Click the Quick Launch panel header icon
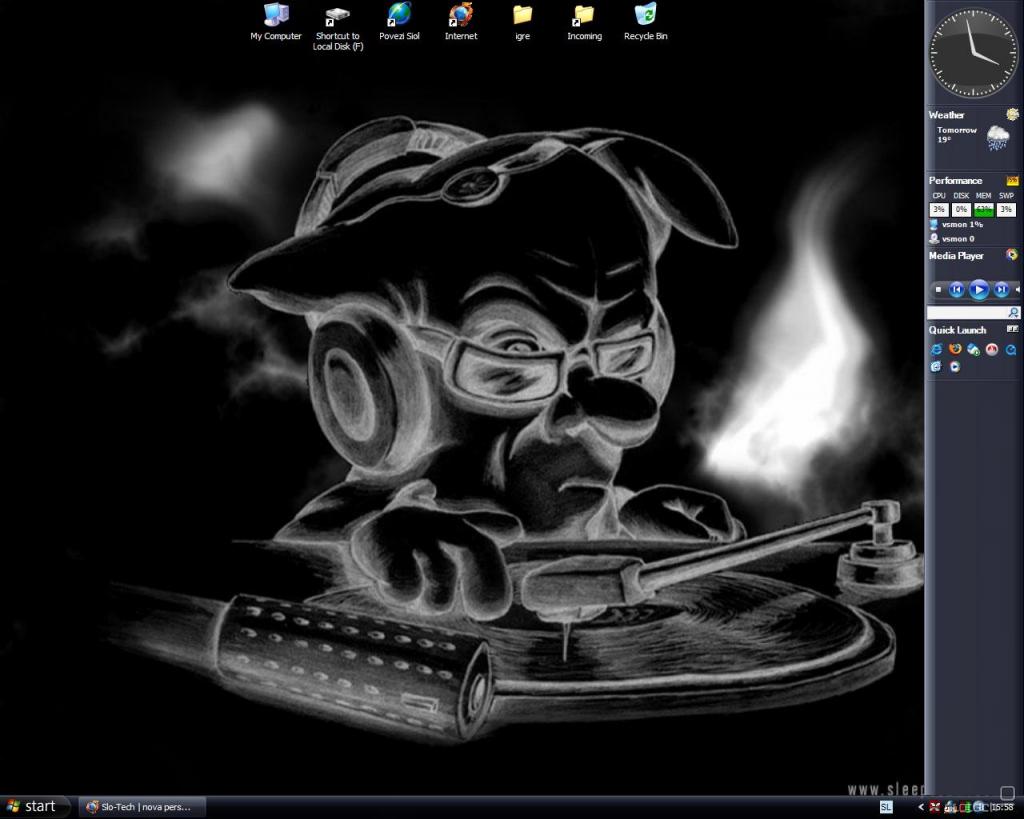1024x819 pixels. tap(1012, 329)
